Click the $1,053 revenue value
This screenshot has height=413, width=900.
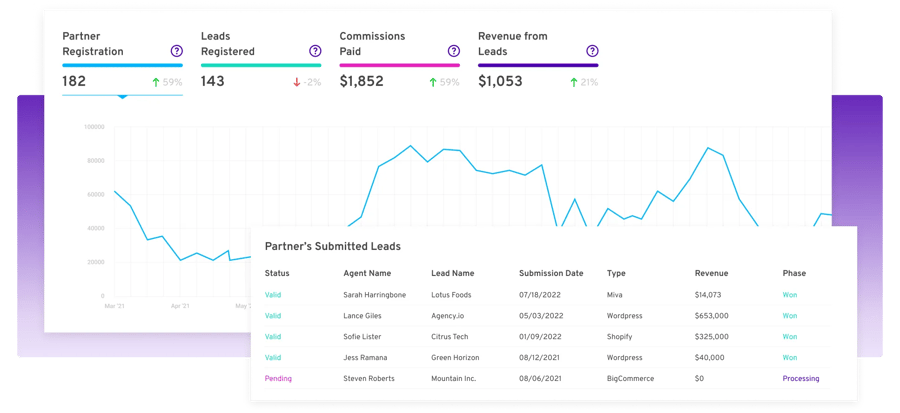[501, 81]
